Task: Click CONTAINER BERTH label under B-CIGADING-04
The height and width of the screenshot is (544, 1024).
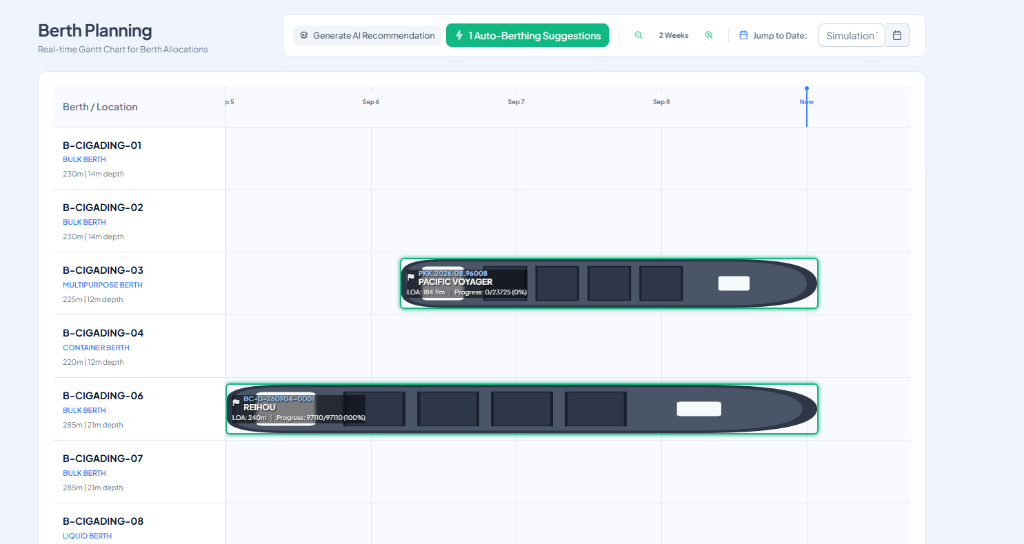Action: point(96,347)
